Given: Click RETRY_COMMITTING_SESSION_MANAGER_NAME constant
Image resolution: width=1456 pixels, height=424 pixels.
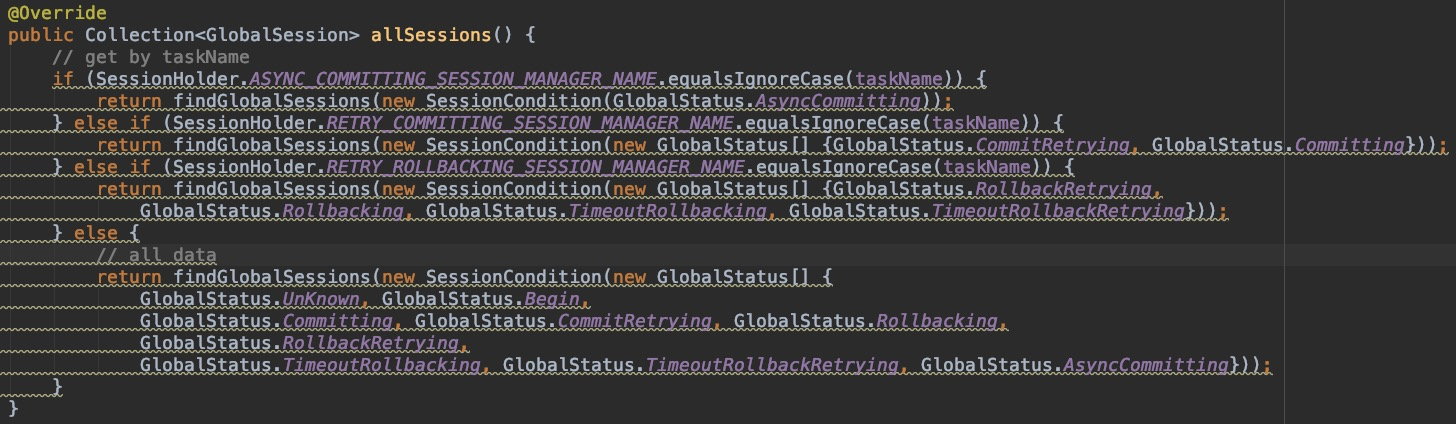Looking at the screenshot, I should [530, 122].
